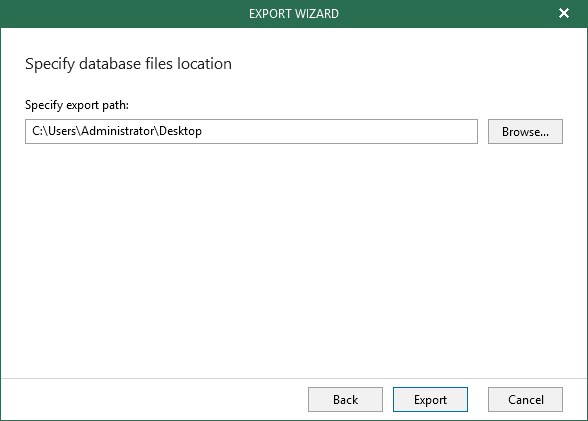Select the Browse... button beside the path box
588x421 pixels.
click(x=525, y=132)
